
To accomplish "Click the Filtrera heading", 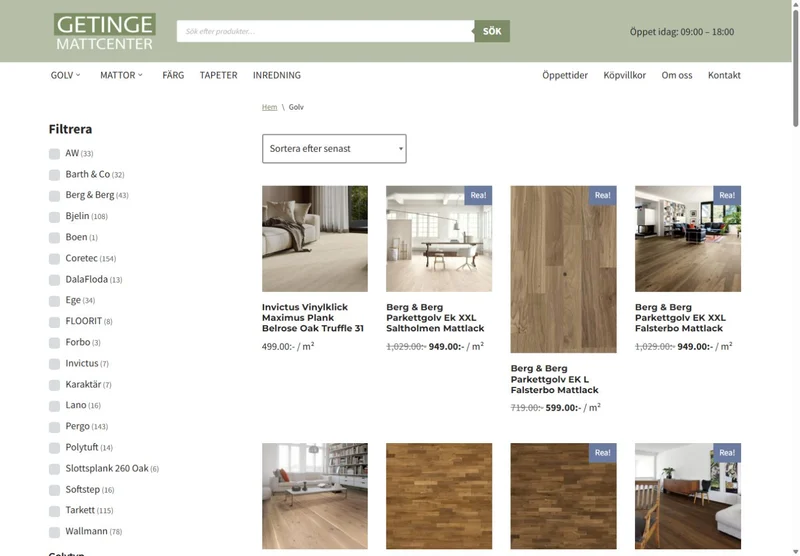I will (x=70, y=129).
